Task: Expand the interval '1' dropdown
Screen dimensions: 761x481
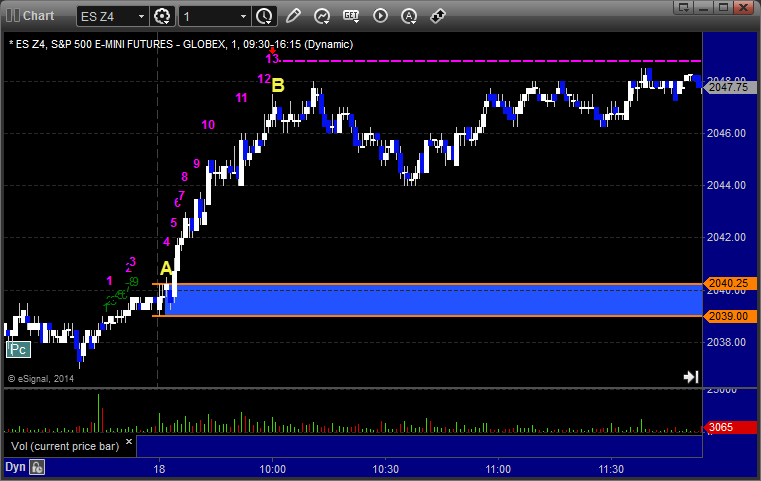Action: pyautogui.click(x=244, y=17)
